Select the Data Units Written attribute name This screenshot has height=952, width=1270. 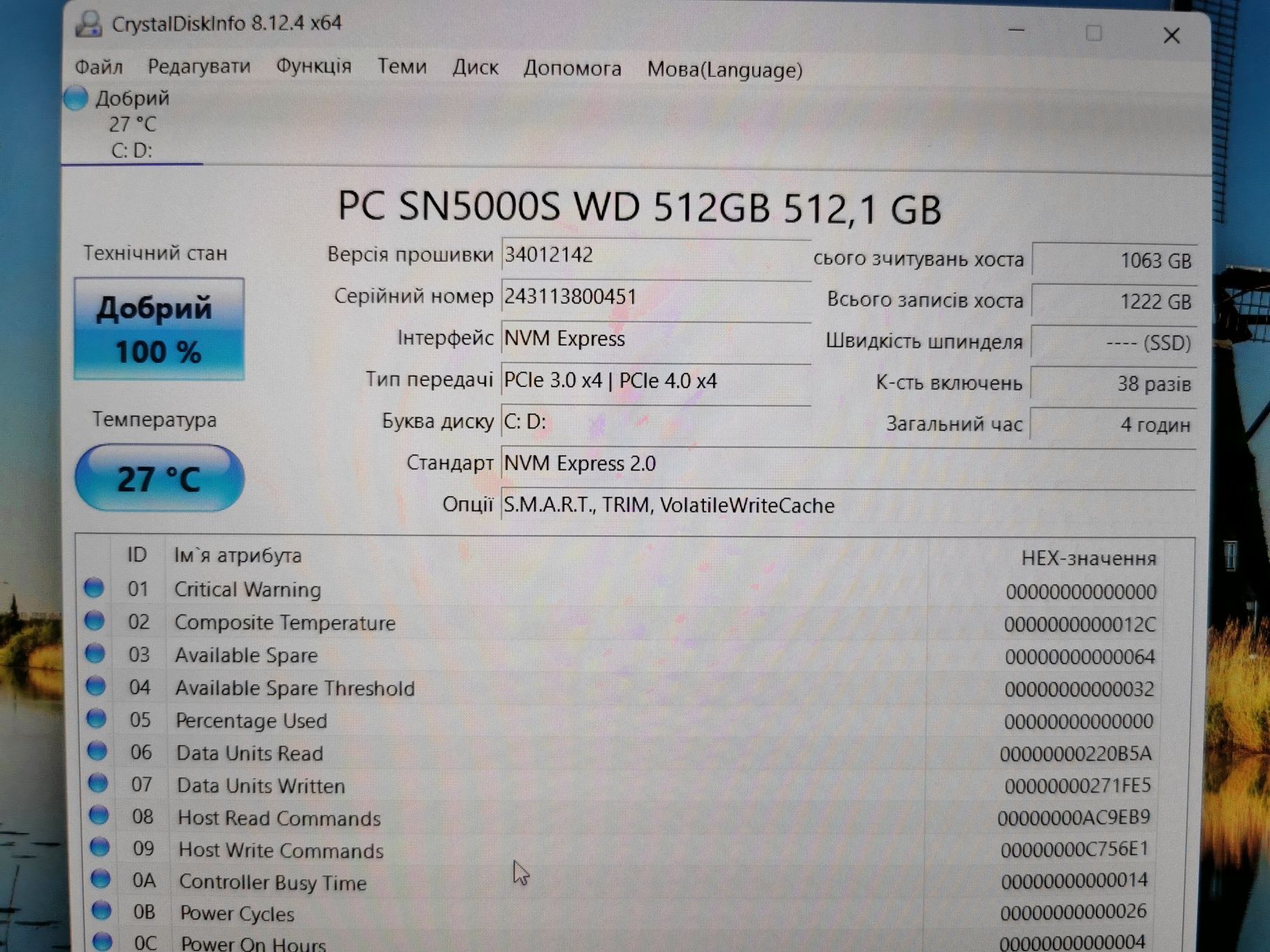(x=261, y=786)
